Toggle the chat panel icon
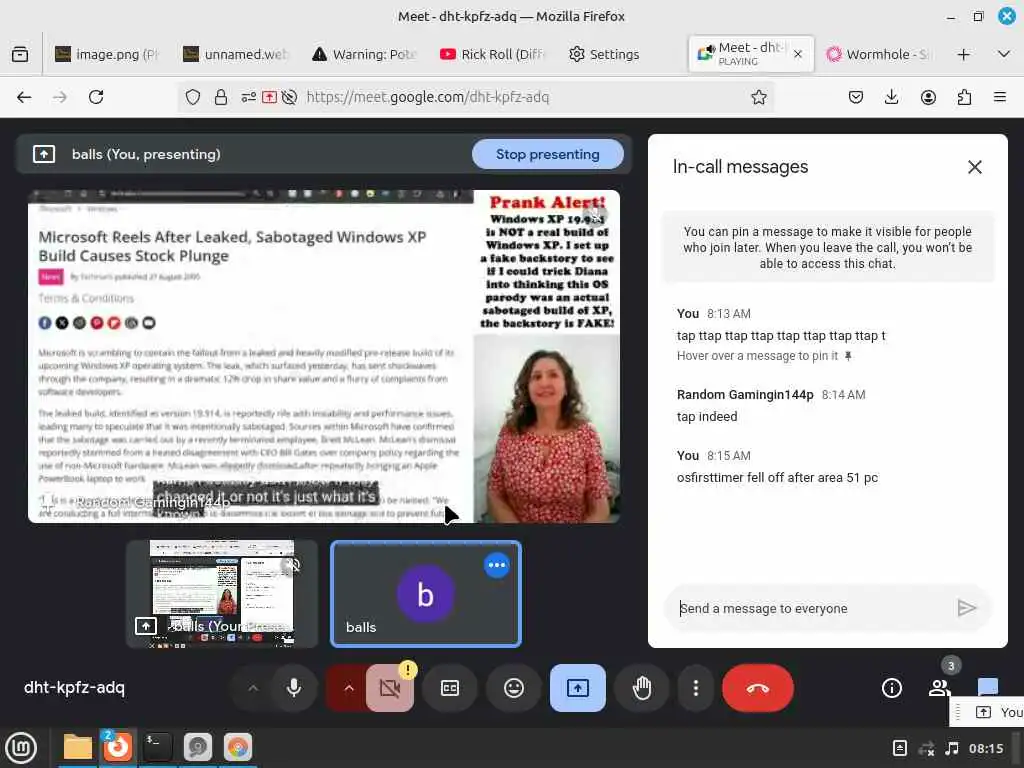 tap(987, 686)
